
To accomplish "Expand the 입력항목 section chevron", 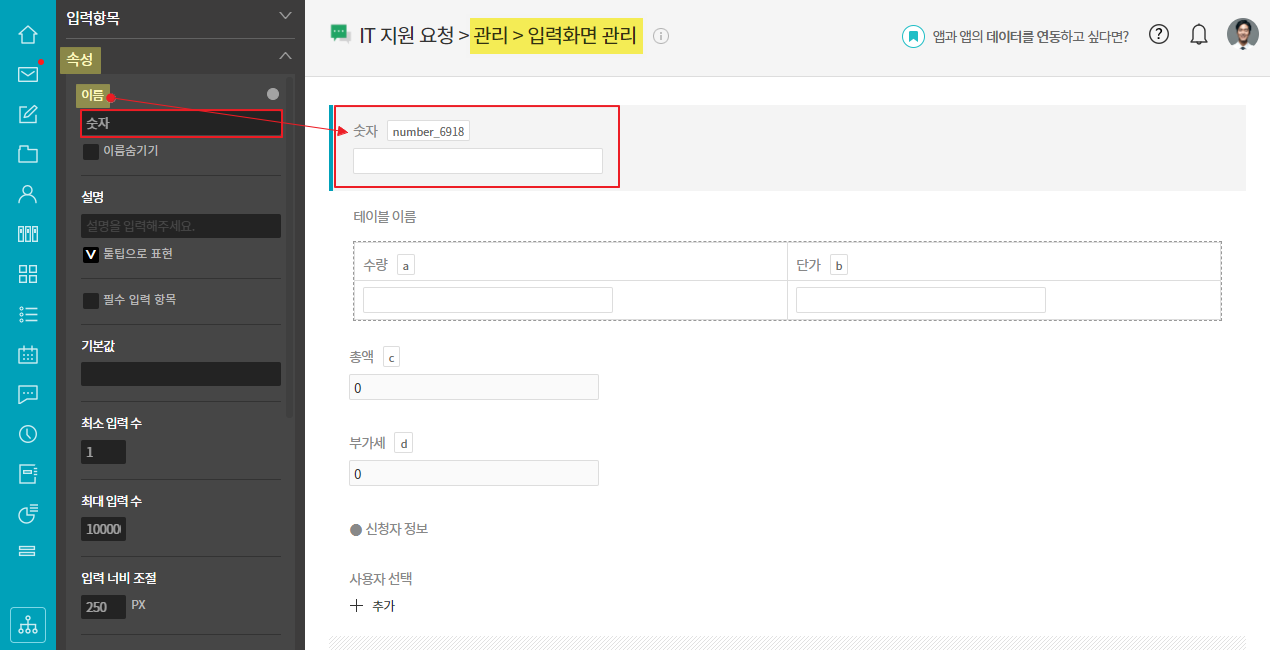I will (x=286, y=15).
